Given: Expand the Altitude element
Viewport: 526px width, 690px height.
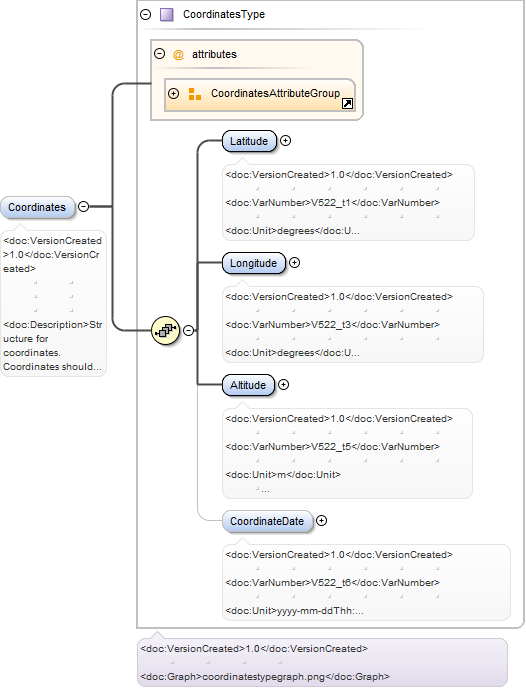Looking at the screenshot, I should [x=283, y=385].
